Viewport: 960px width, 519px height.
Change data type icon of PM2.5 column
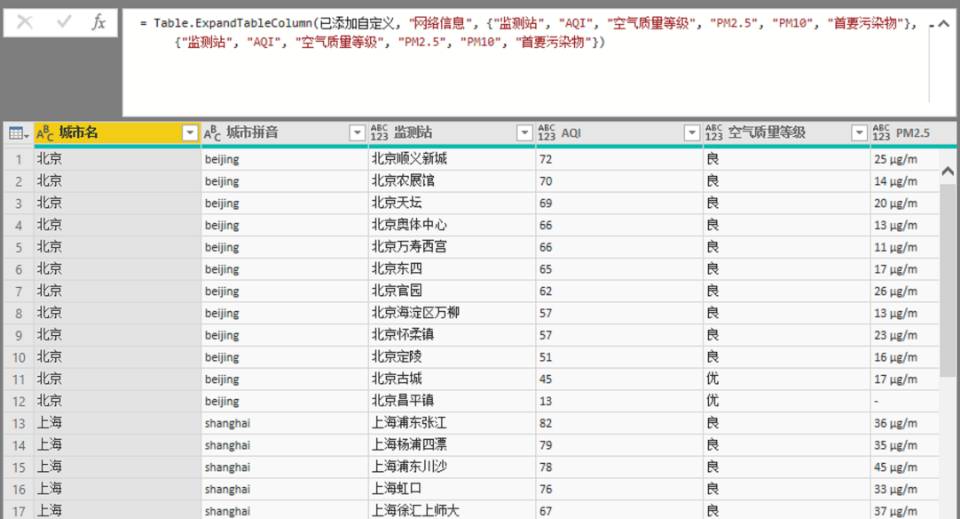pyautogui.click(x=882, y=133)
